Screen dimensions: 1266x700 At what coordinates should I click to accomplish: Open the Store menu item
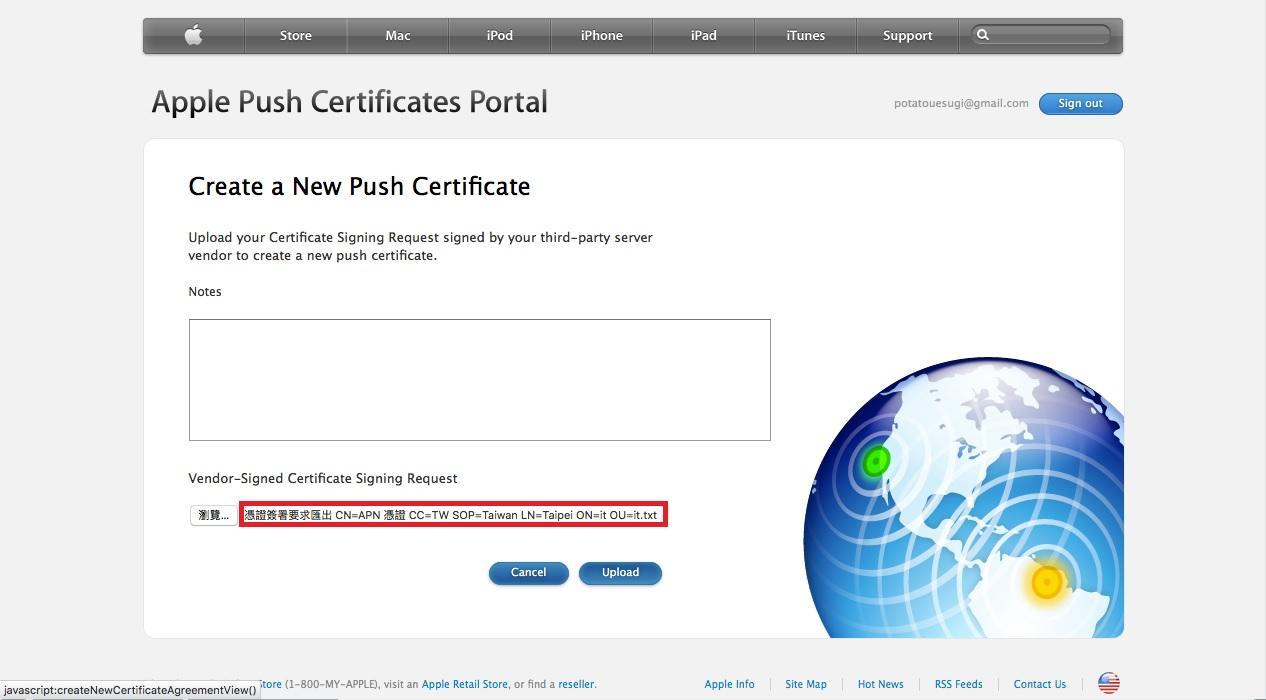[295, 35]
